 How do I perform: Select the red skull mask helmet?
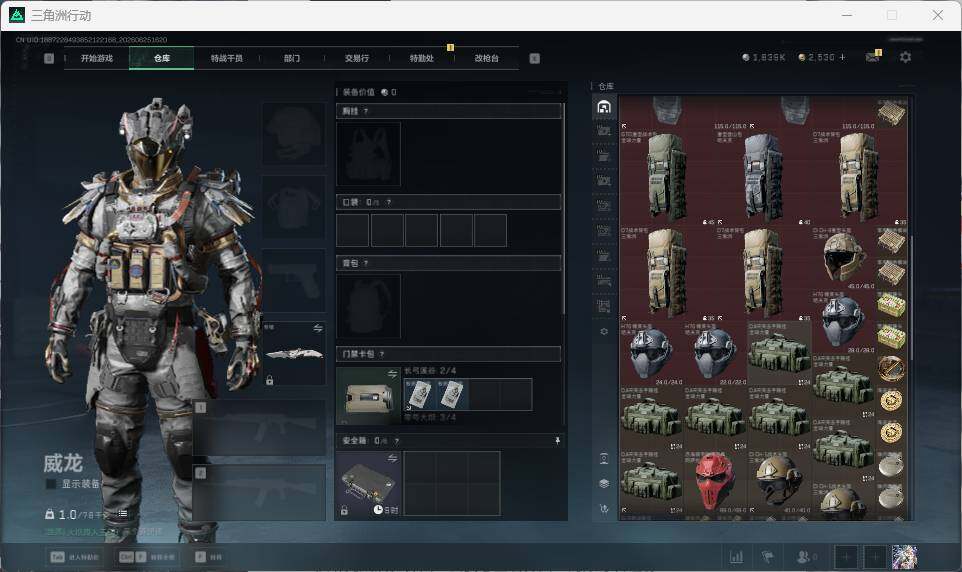[x=715, y=482]
